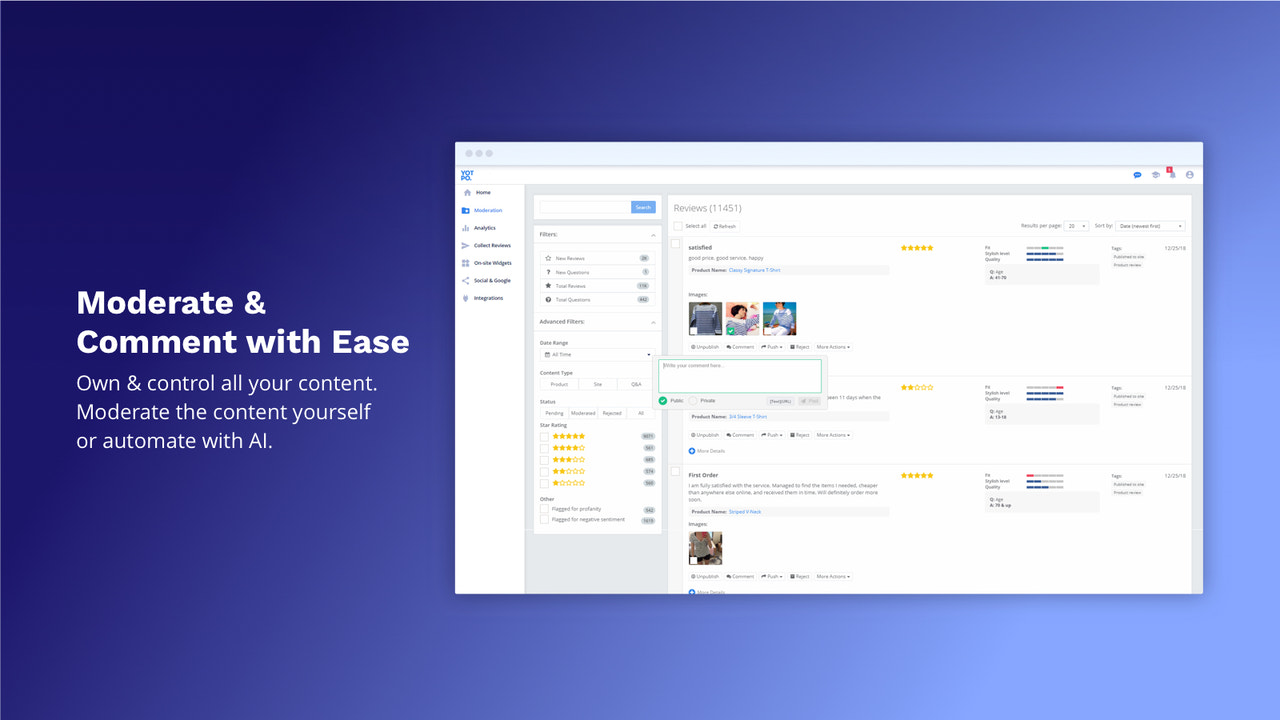Click in the search input field

pyautogui.click(x=585, y=207)
